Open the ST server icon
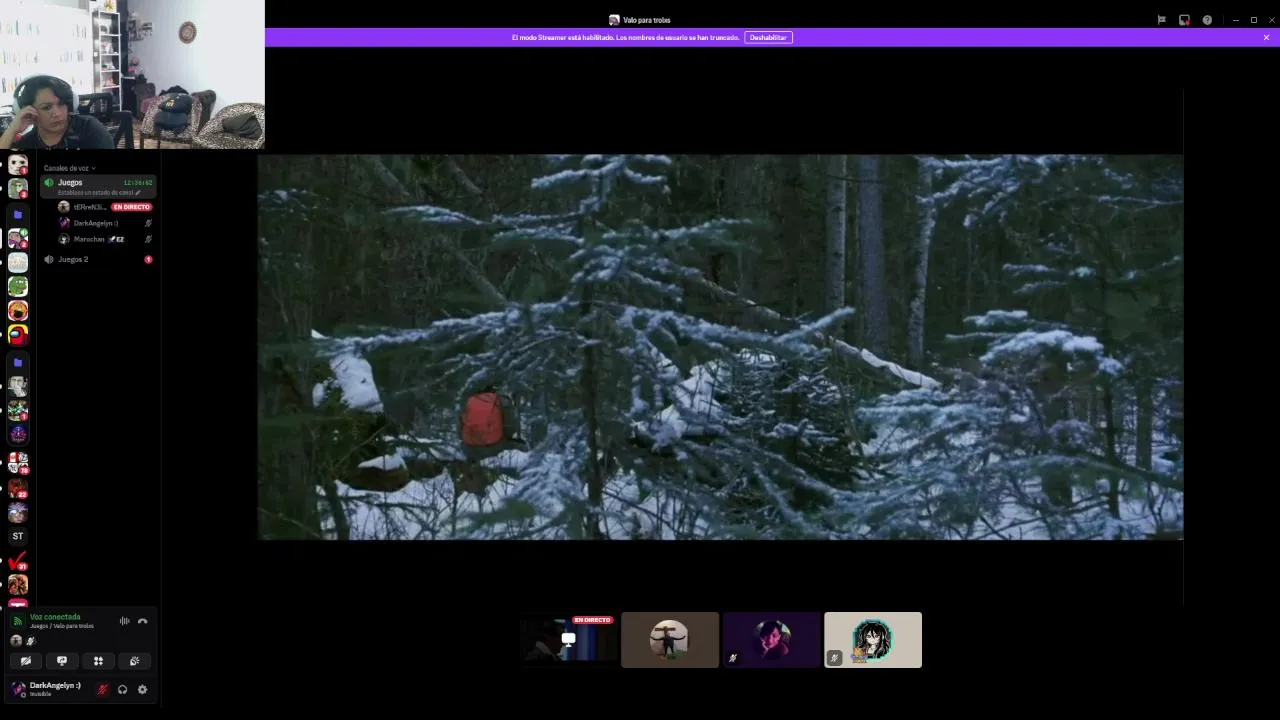The height and width of the screenshot is (720, 1280). coord(18,536)
